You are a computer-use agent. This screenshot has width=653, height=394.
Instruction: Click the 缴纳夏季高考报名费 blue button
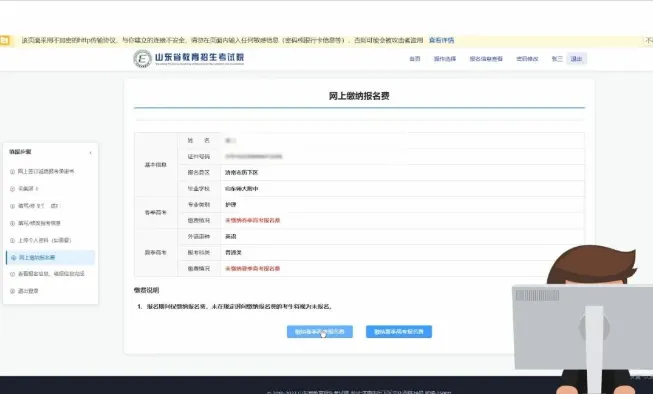pos(399,332)
